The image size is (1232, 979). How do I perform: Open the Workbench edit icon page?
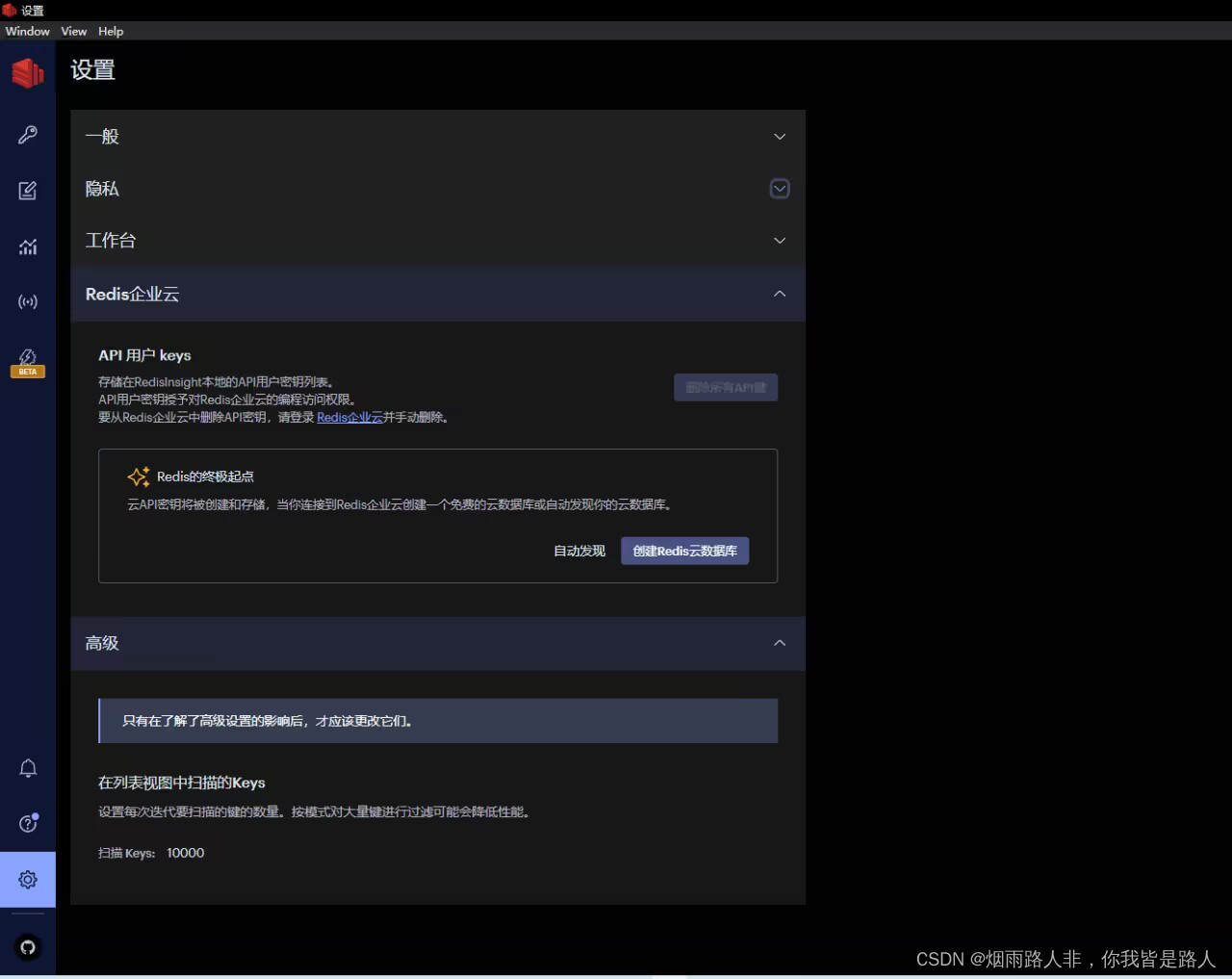28,191
